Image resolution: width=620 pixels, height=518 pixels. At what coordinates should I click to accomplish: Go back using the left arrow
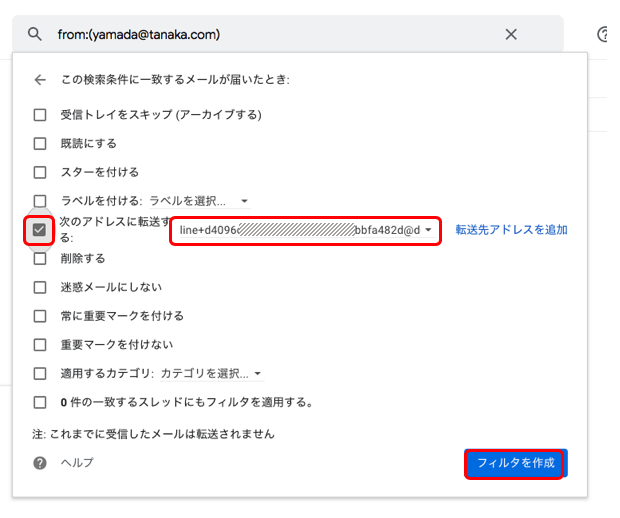point(40,80)
